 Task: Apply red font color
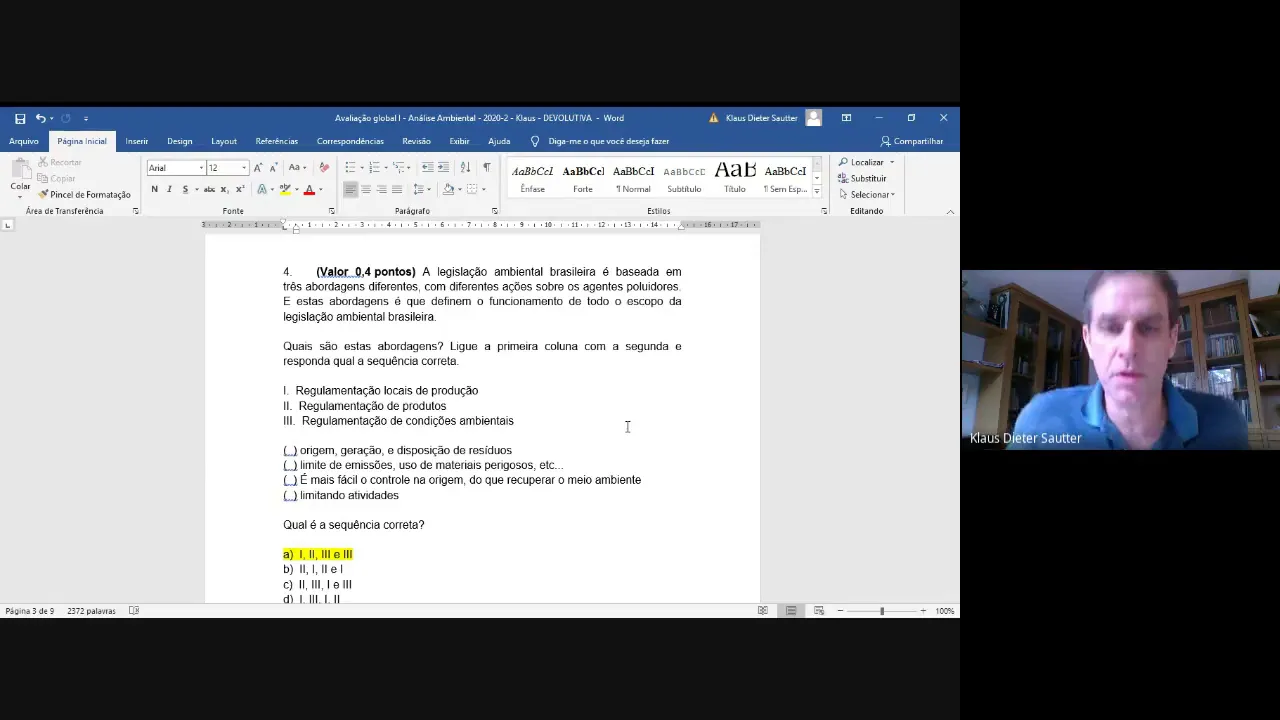[x=309, y=189]
